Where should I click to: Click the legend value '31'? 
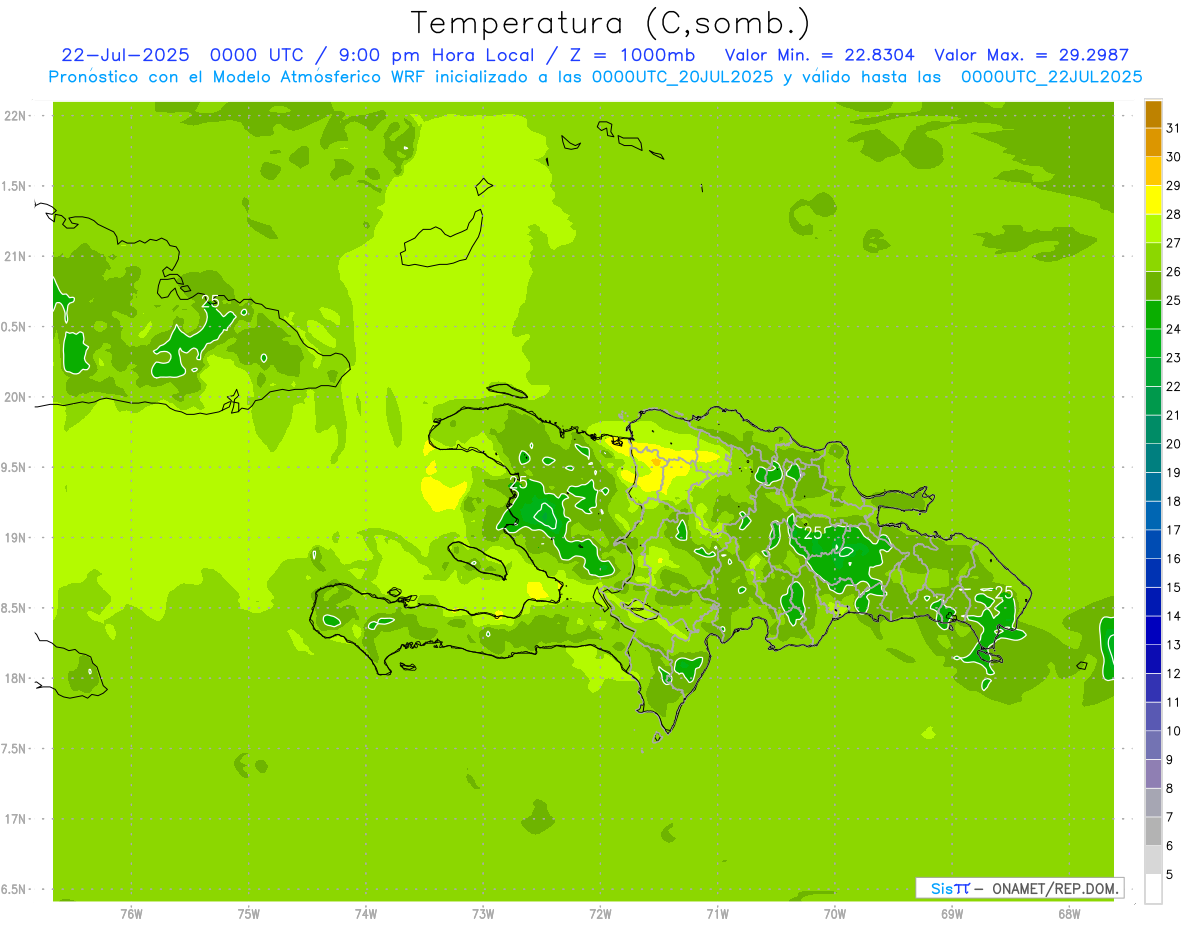[1174, 128]
